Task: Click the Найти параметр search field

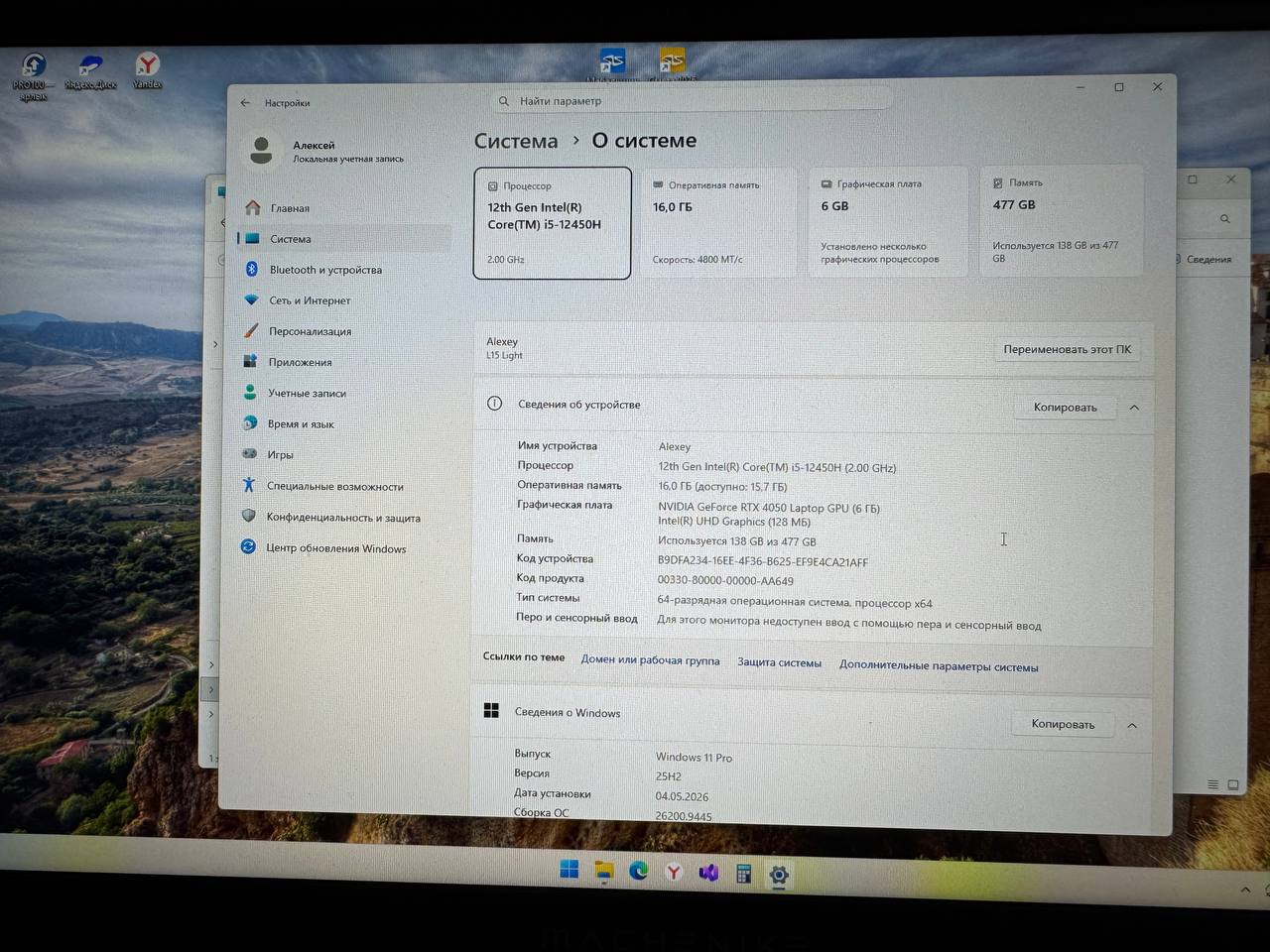Action: point(692,101)
